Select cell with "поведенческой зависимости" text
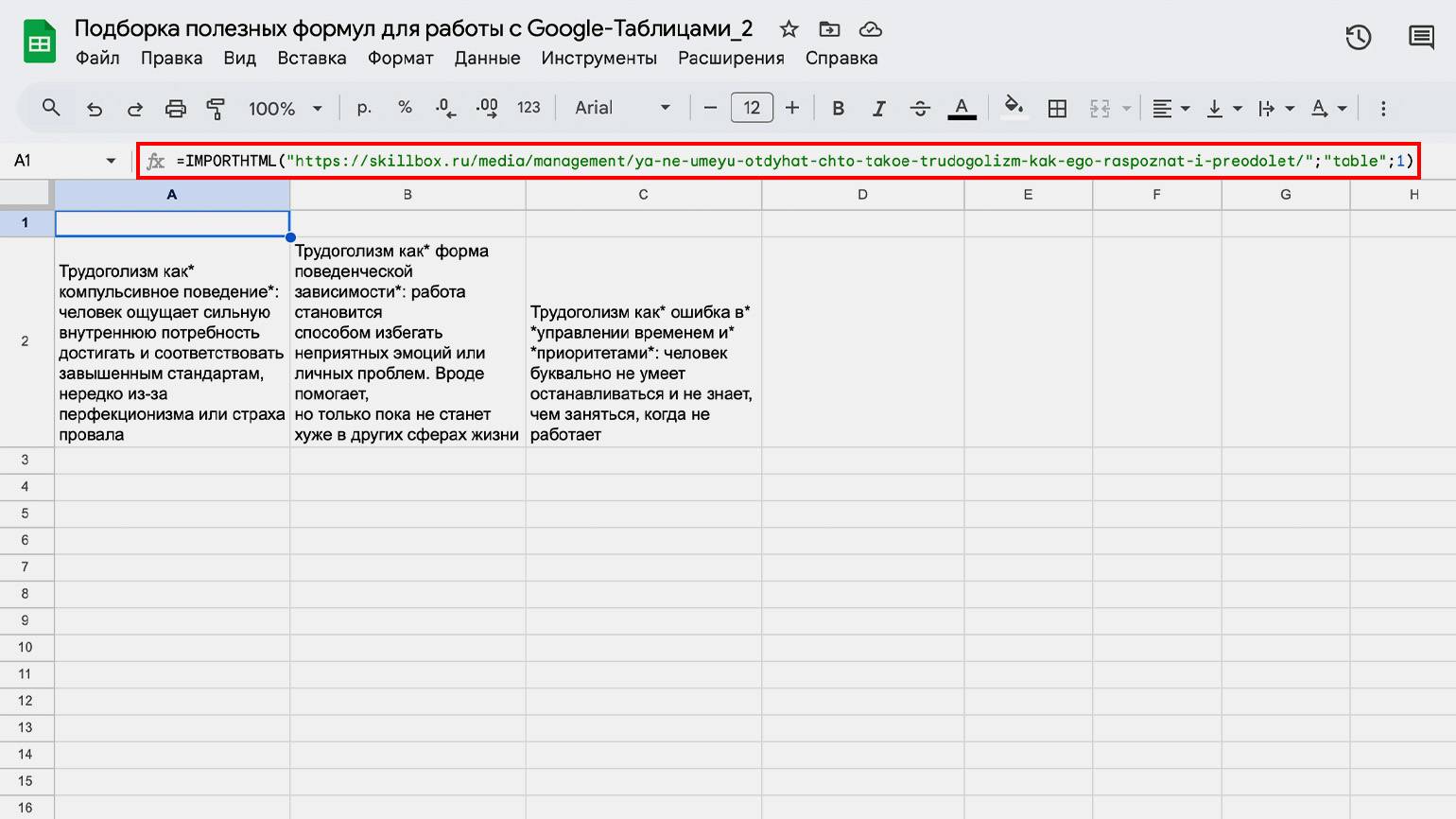Image resolution: width=1456 pixels, height=819 pixels. tap(407, 341)
